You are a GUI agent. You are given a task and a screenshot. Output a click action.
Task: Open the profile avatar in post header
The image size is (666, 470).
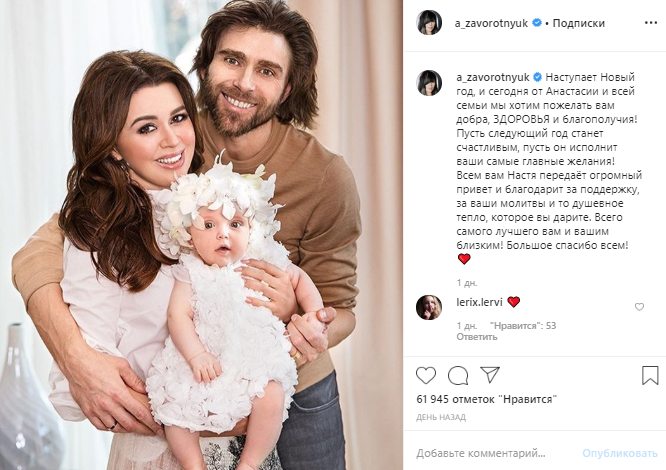point(429,23)
